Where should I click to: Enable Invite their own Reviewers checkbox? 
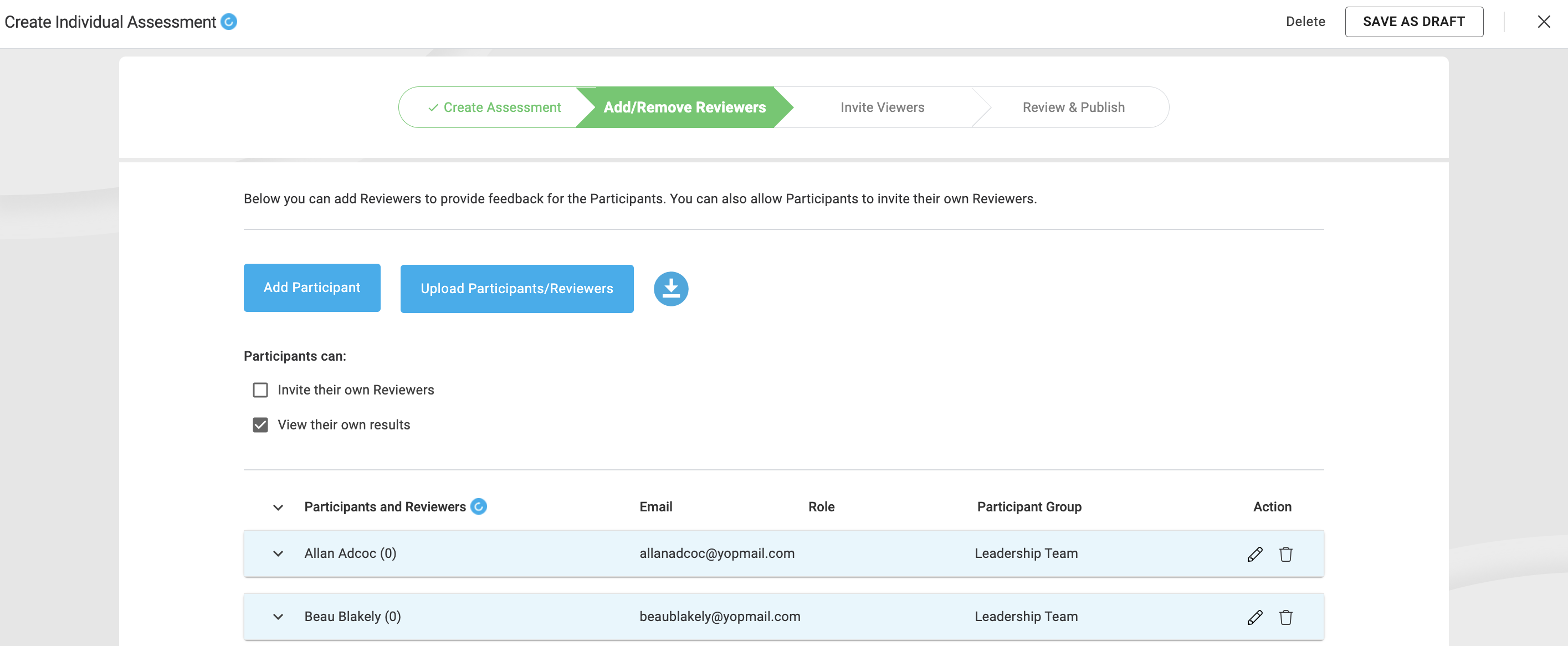point(260,389)
